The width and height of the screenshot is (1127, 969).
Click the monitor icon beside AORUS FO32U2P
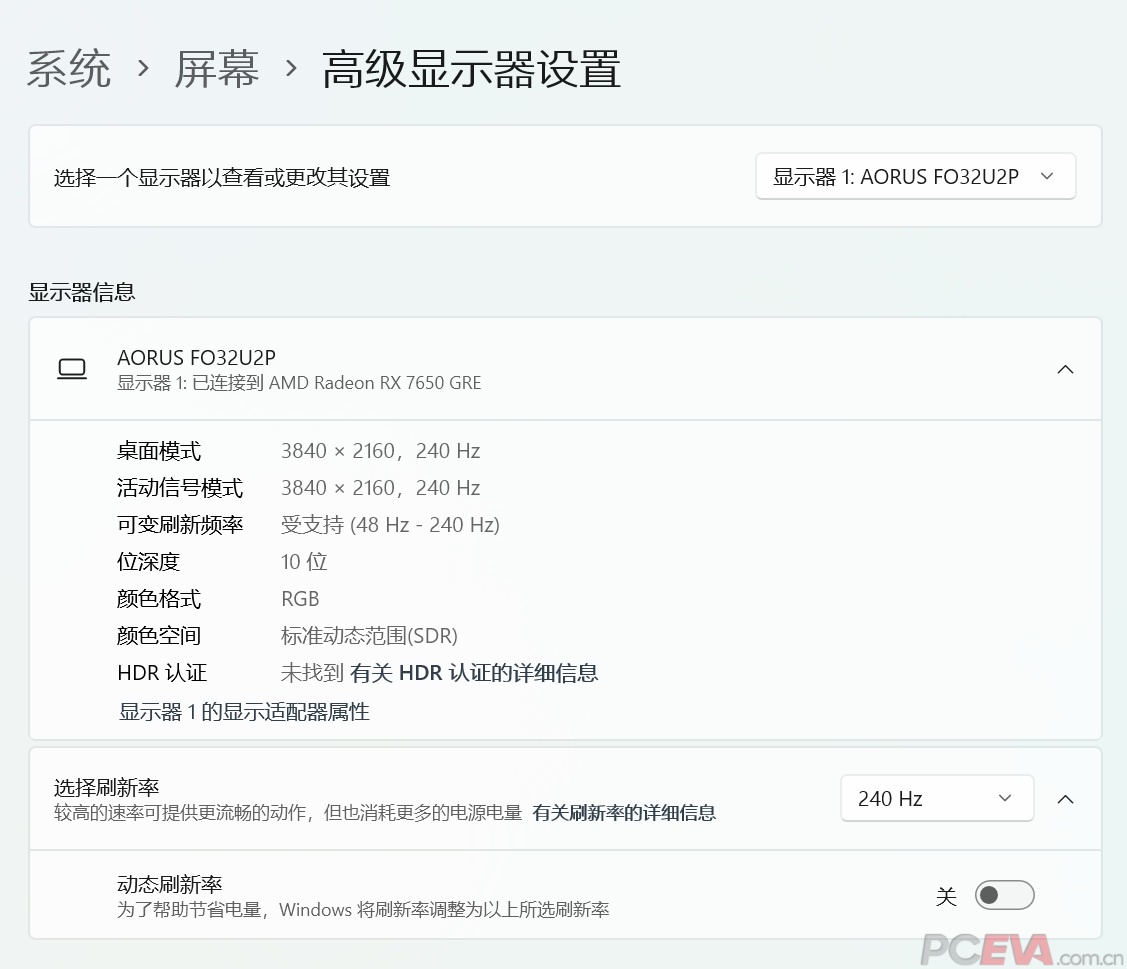(x=72, y=369)
